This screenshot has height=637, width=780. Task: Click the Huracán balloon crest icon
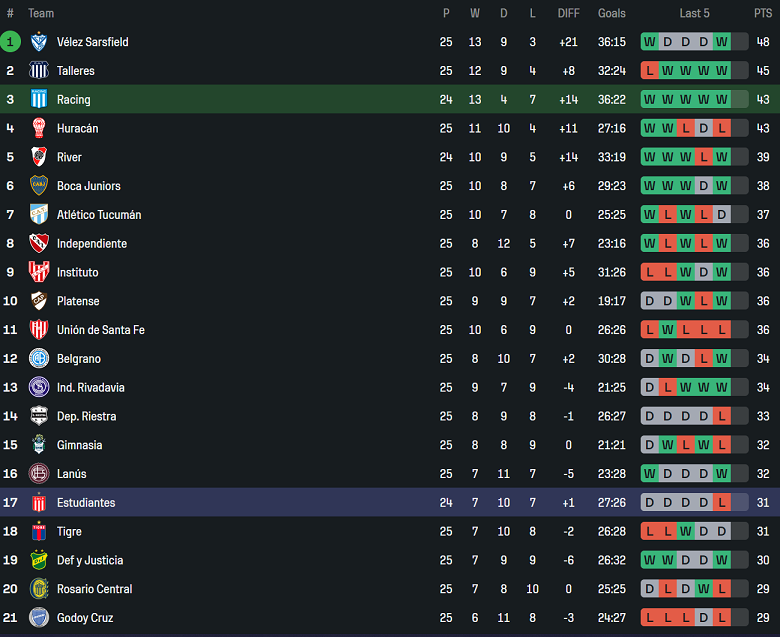click(x=39, y=128)
